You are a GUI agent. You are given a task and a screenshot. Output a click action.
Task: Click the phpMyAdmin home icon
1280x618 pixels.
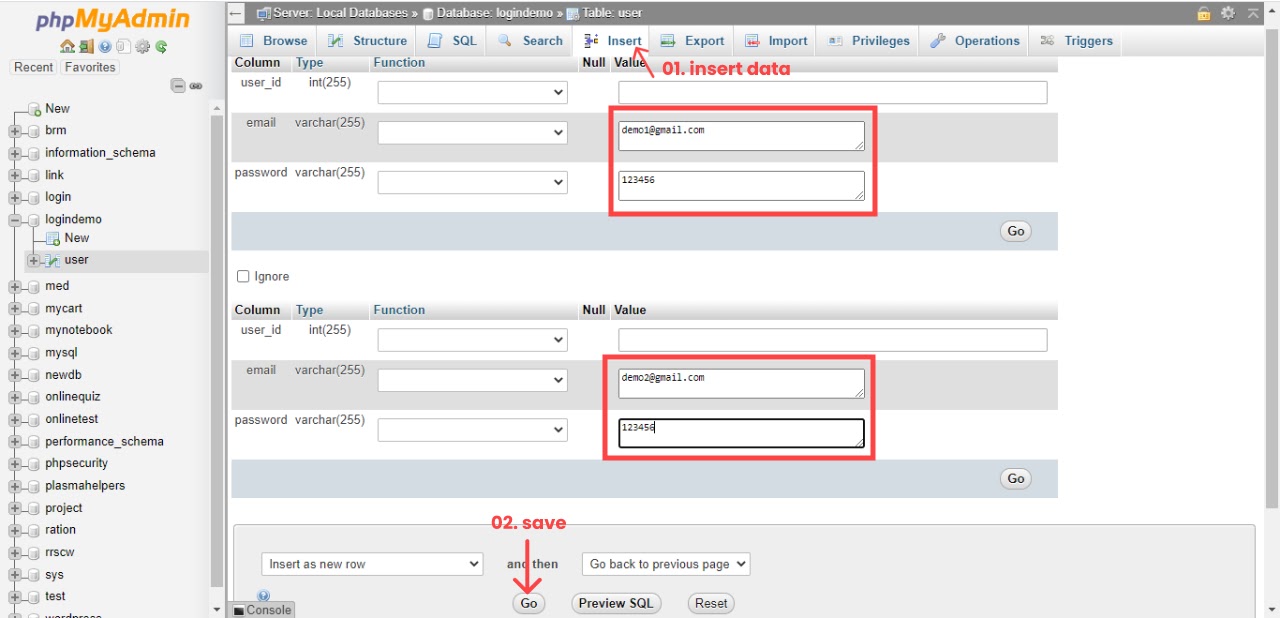pyautogui.click(x=67, y=46)
